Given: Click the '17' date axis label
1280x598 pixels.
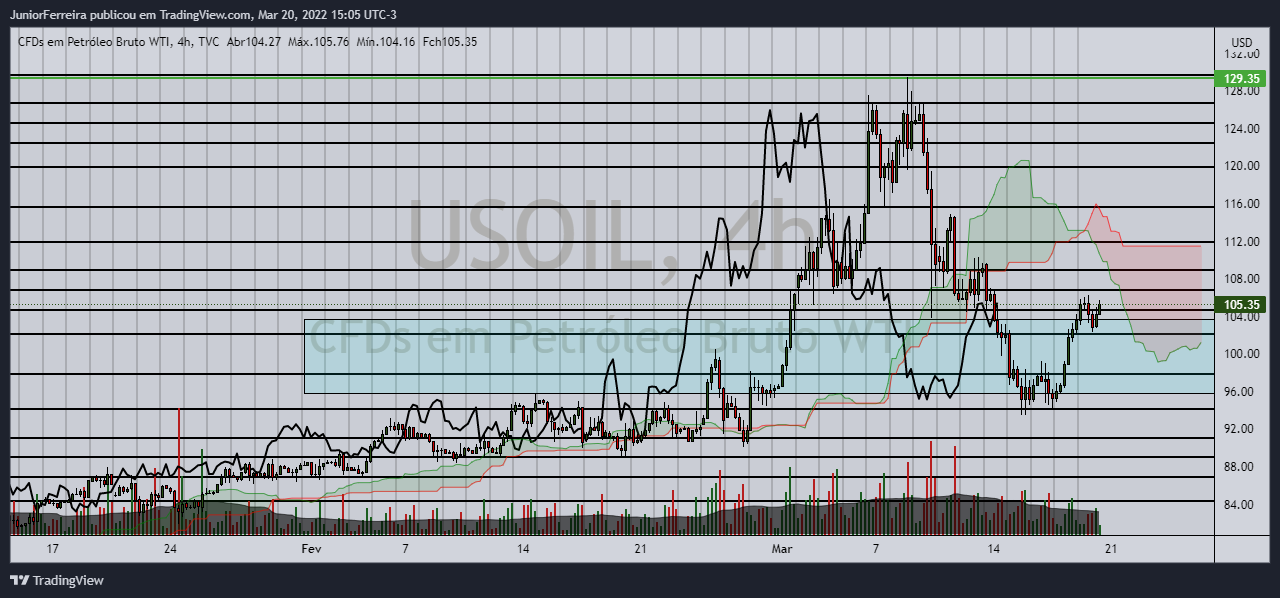Looking at the screenshot, I should click(53, 549).
